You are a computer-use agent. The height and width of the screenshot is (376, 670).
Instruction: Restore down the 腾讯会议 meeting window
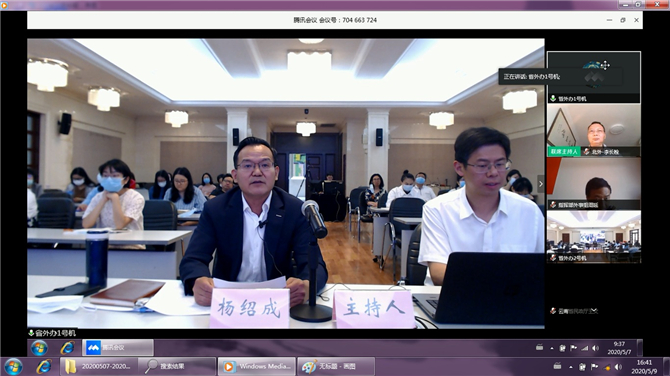click(623, 20)
